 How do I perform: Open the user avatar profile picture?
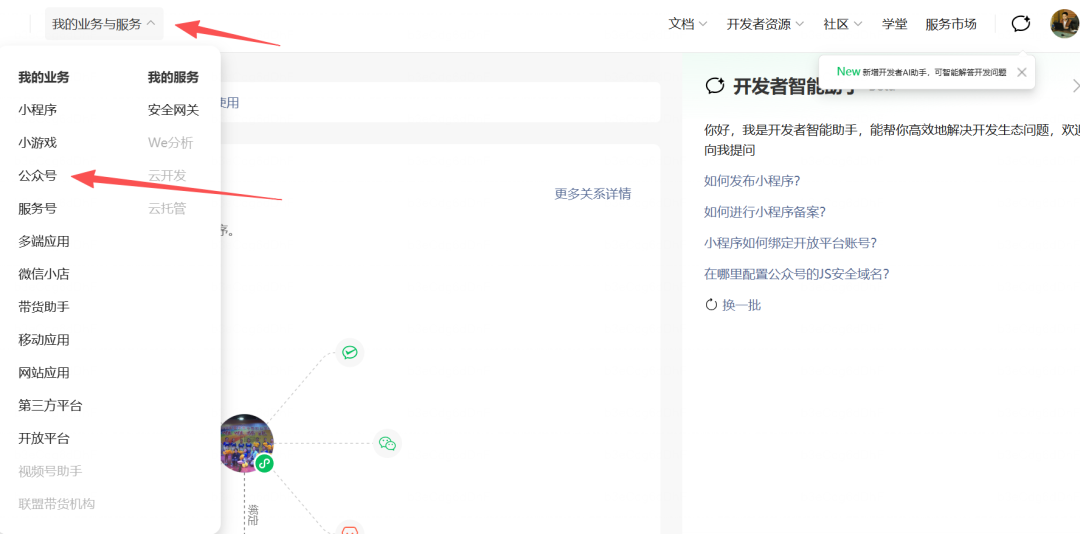[x=1064, y=23]
